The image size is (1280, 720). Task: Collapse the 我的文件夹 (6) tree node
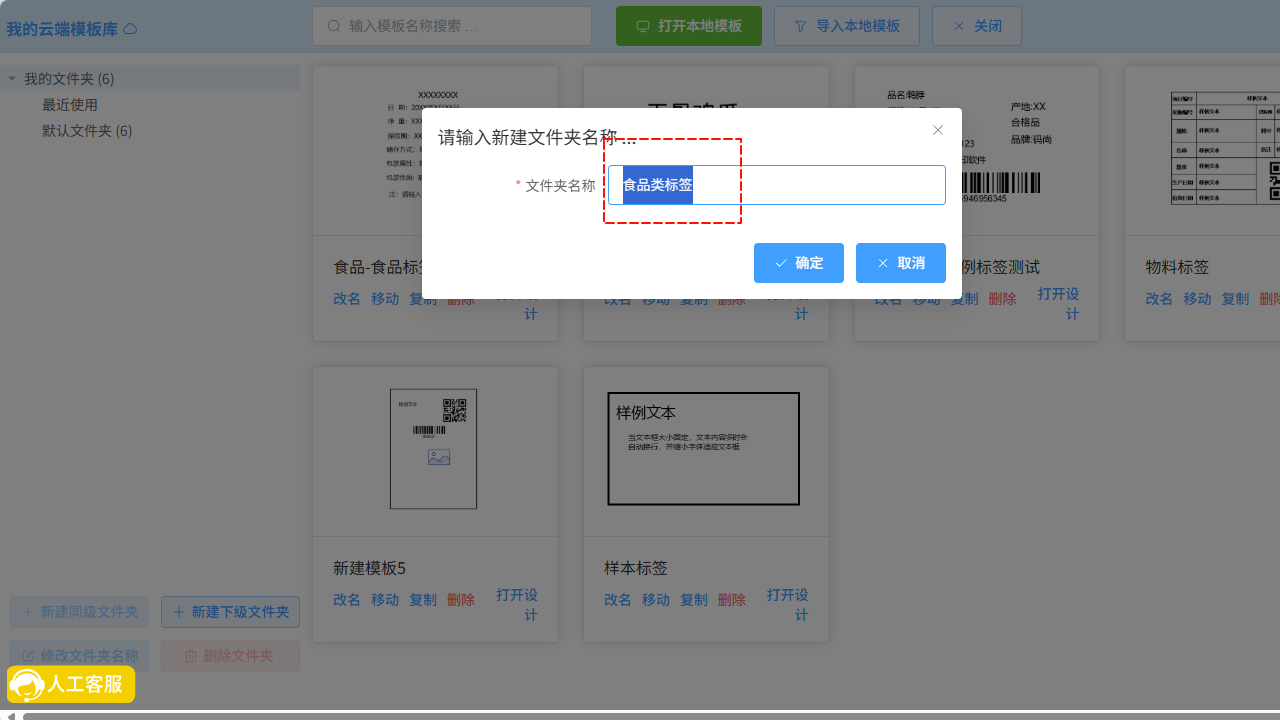coord(11,79)
